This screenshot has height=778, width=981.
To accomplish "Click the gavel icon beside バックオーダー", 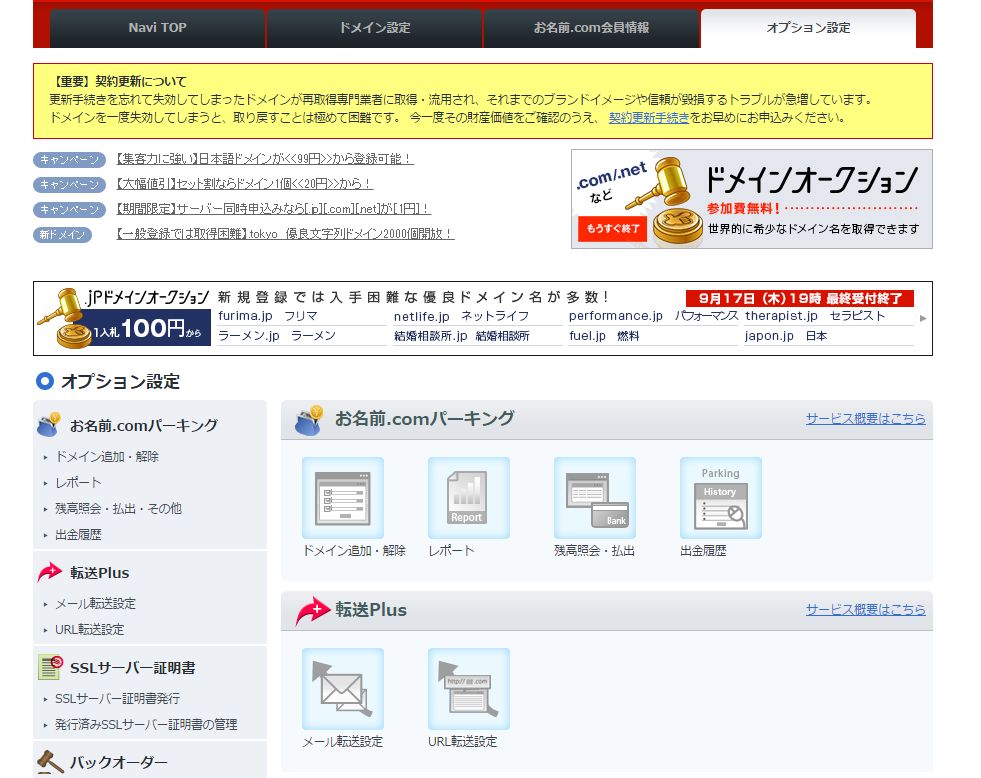I will (50, 762).
